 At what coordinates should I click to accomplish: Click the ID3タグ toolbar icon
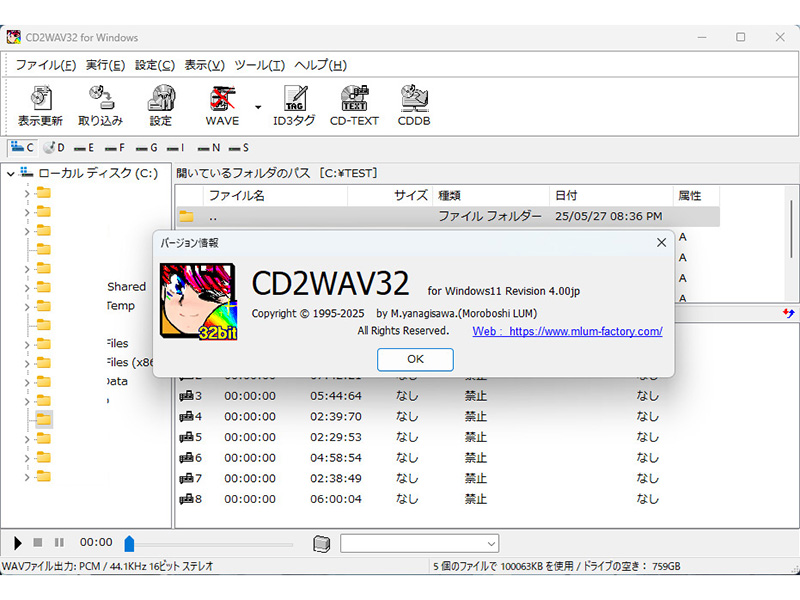pos(294,106)
